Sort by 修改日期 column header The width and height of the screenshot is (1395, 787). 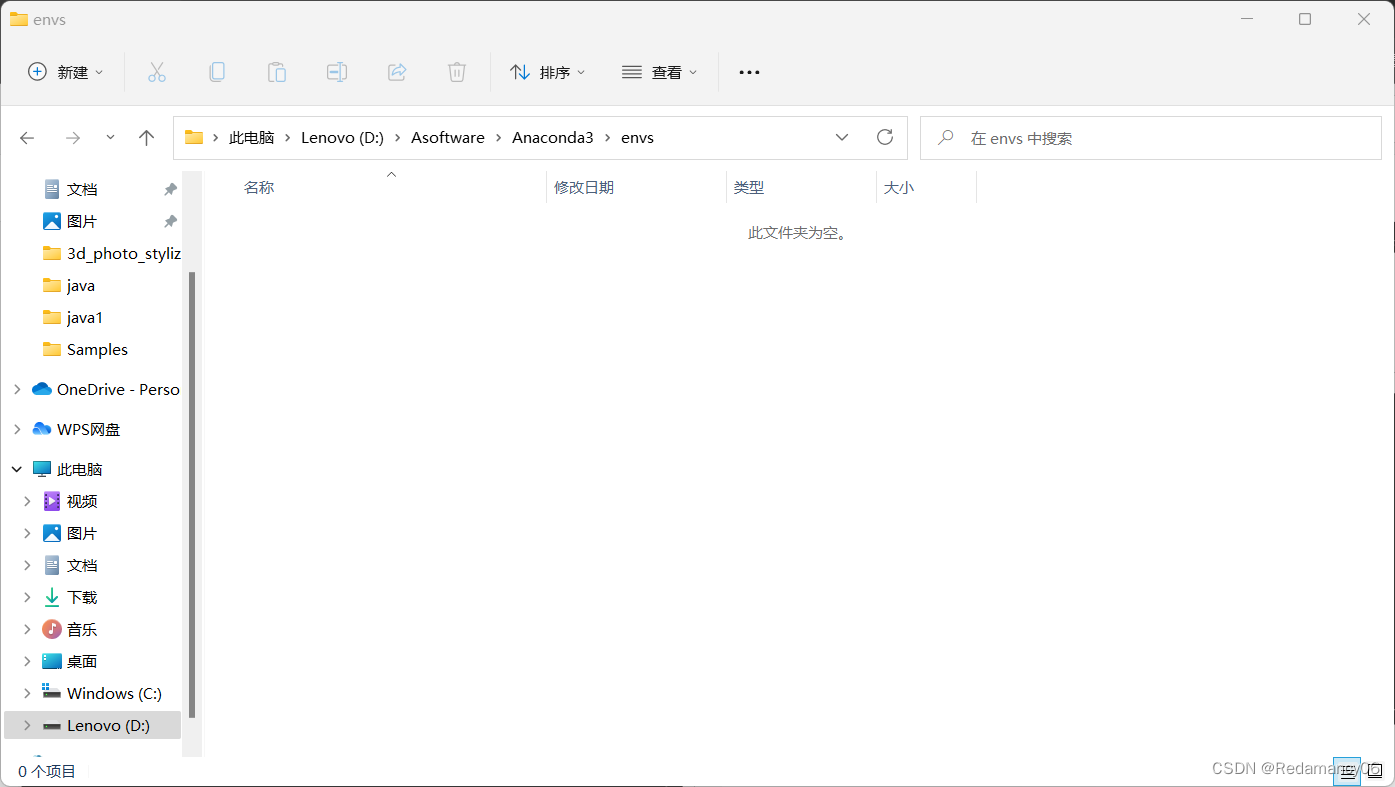pyautogui.click(x=584, y=188)
